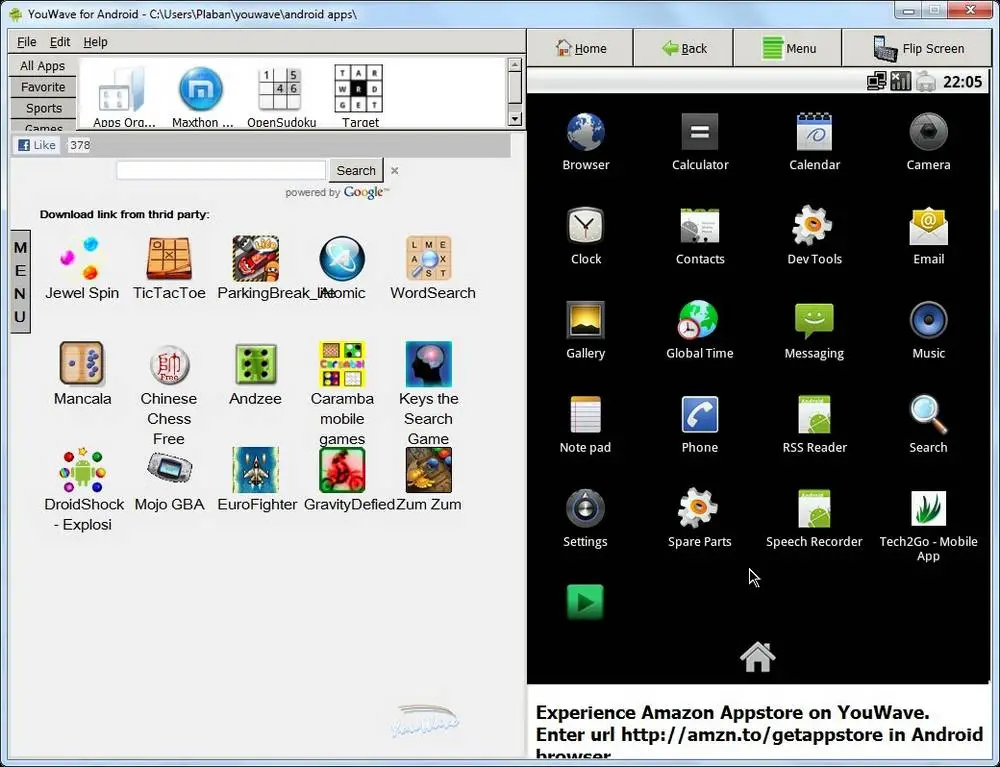Click the Android network status icon
The height and width of the screenshot is (767, 1000).
876,81
